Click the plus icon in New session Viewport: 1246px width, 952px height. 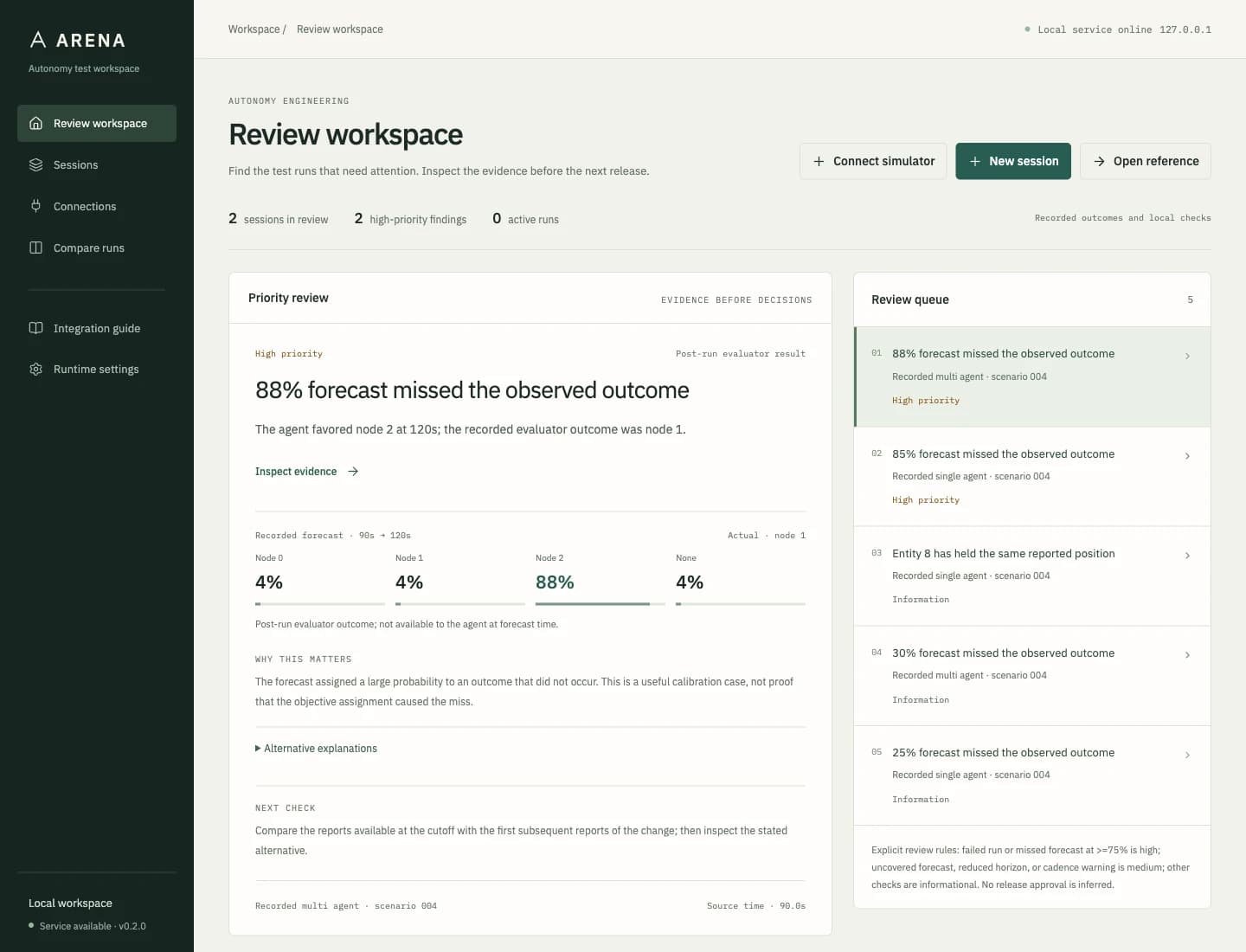[x=974, y=161]
